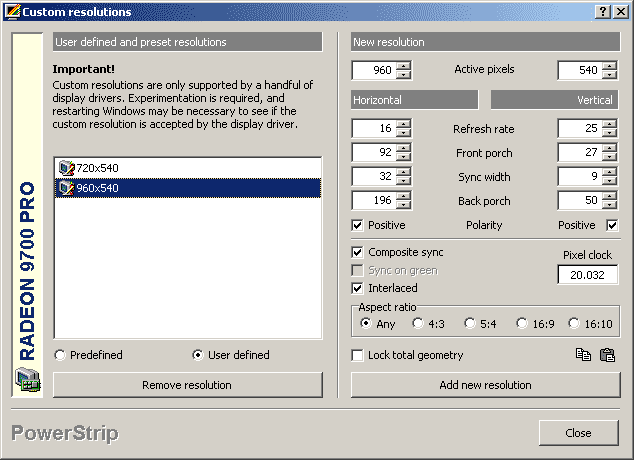Click Add new resolution button
This screenshot has width=634, height=460.
(x=485, y=385)
